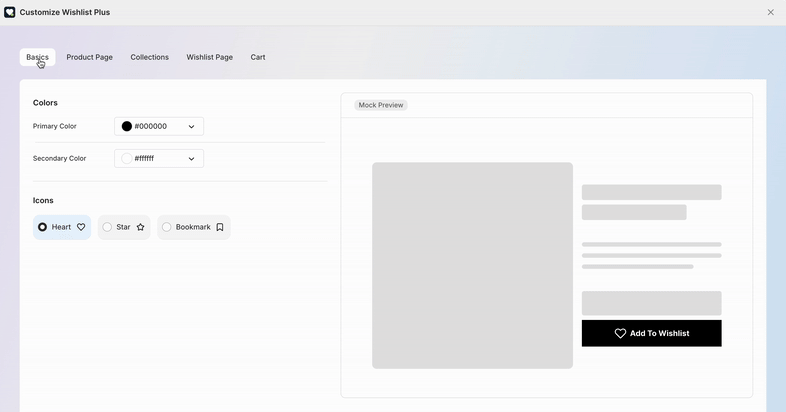Click the Secondary Color label

(x=60, y=158)
